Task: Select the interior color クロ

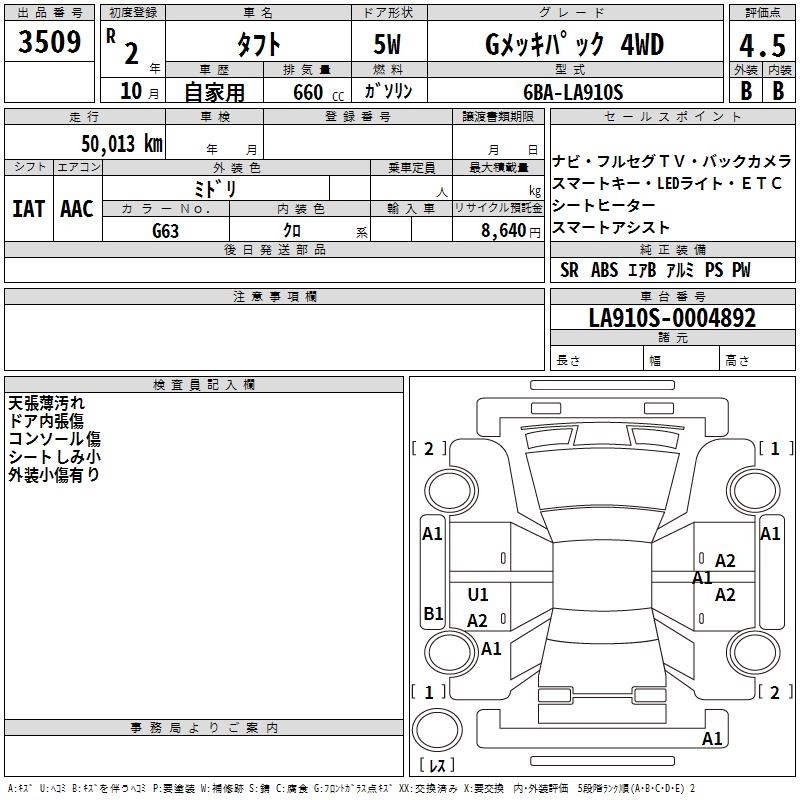Action: click(292, 231)
